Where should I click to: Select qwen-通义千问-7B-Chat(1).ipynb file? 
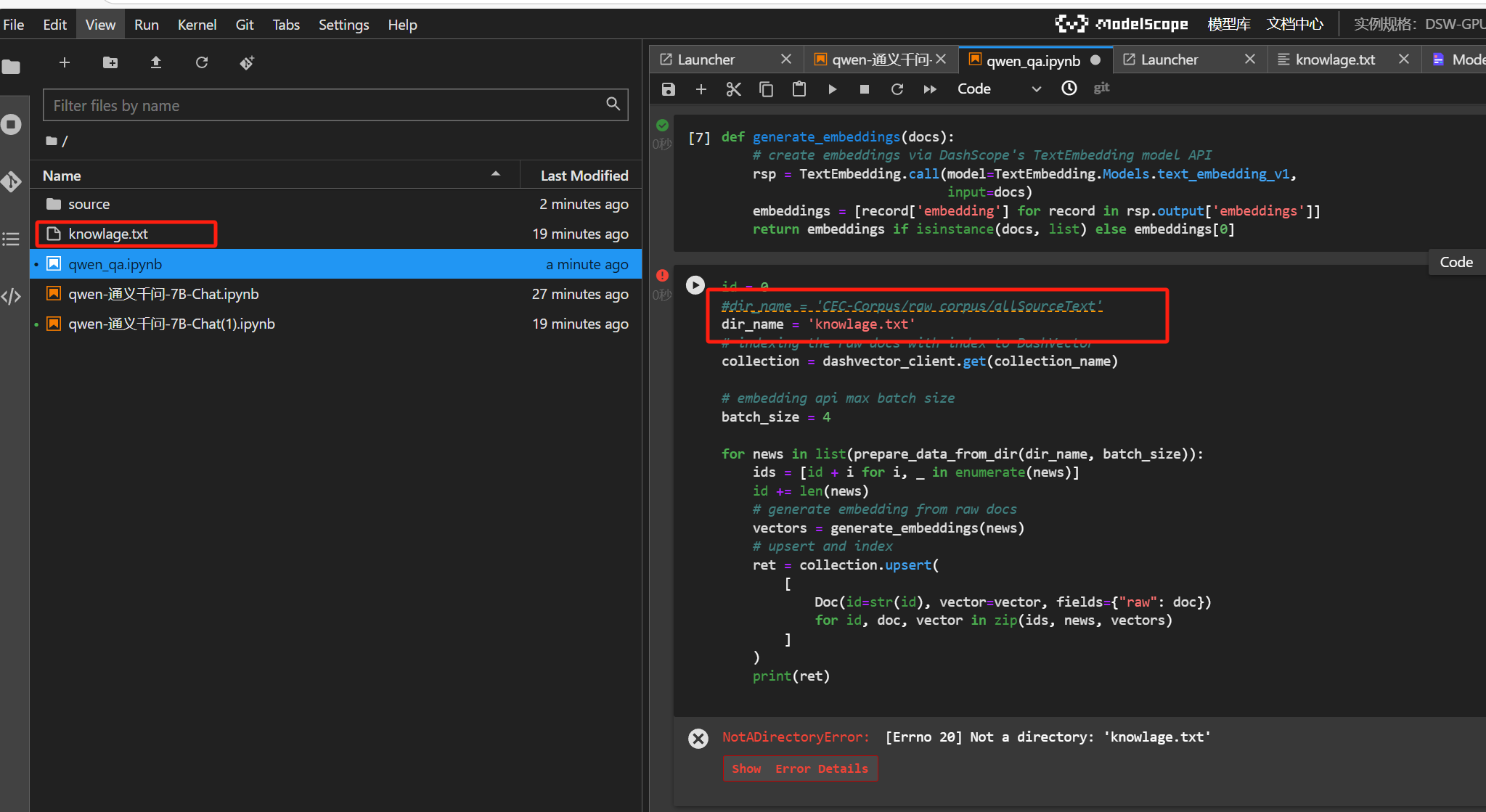pos(335,324)
